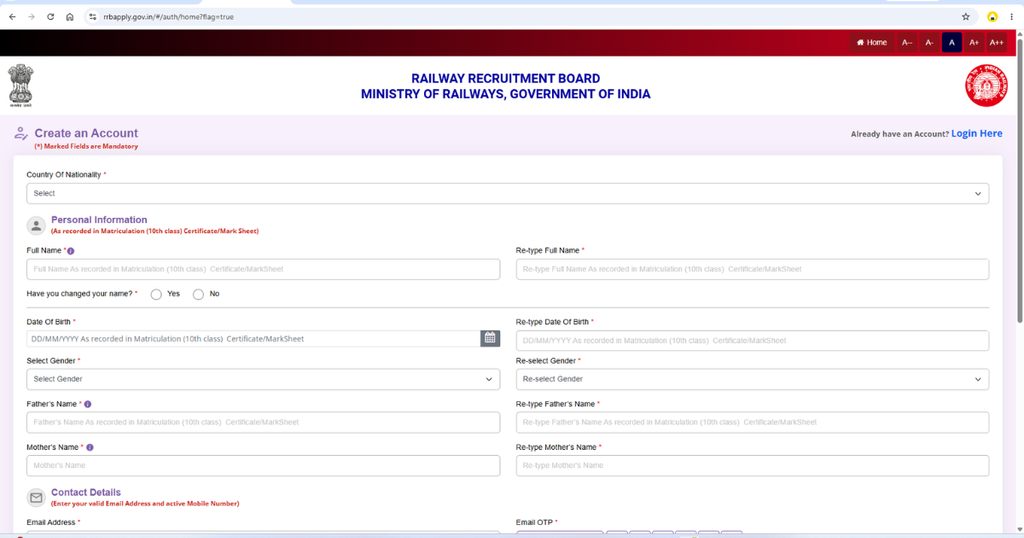Viewport: 1024px width, 538px height.
Task: Click info icon beside Full Name
Action: point(71,251)
